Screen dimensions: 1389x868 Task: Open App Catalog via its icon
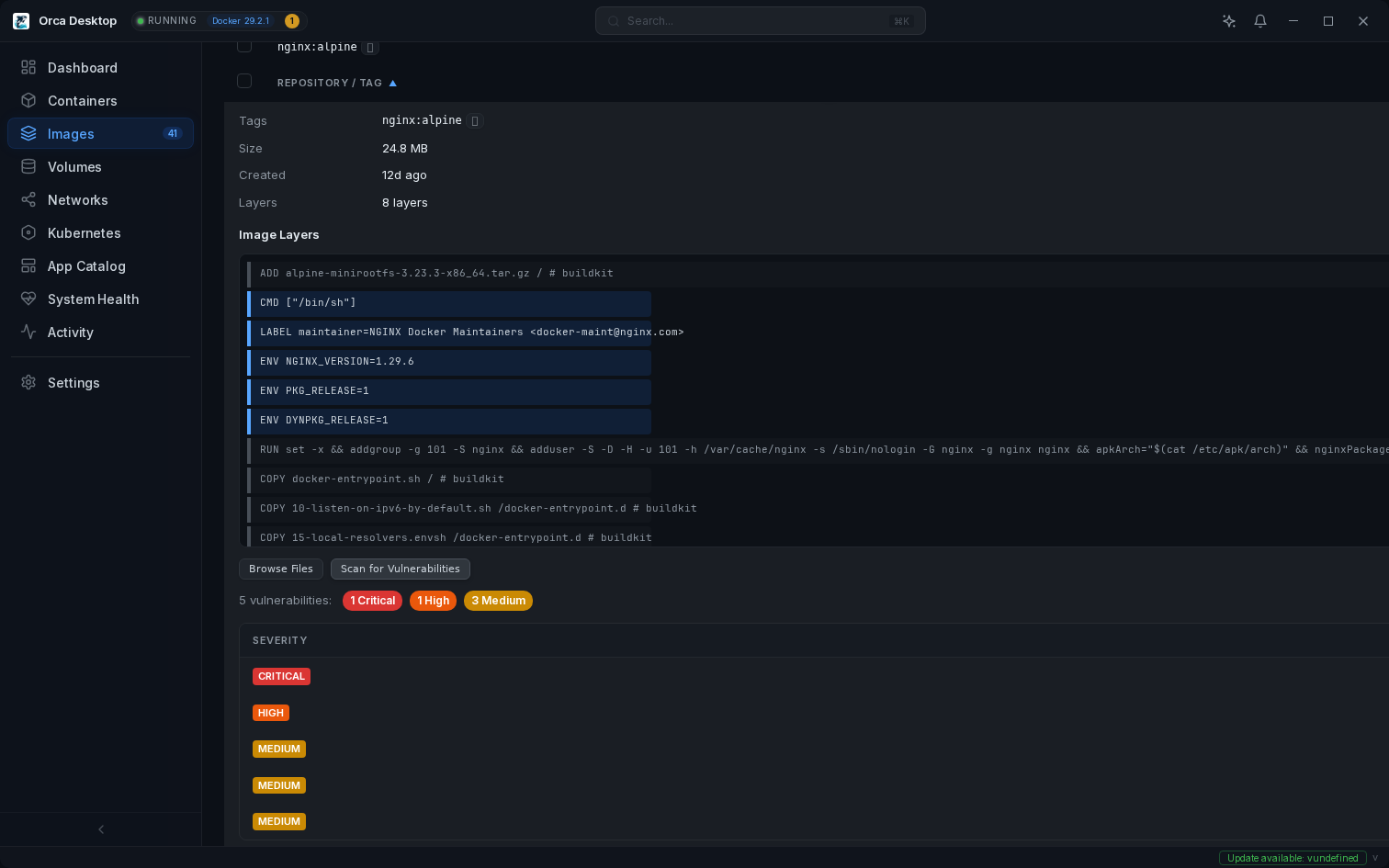(x=28, y=265)
